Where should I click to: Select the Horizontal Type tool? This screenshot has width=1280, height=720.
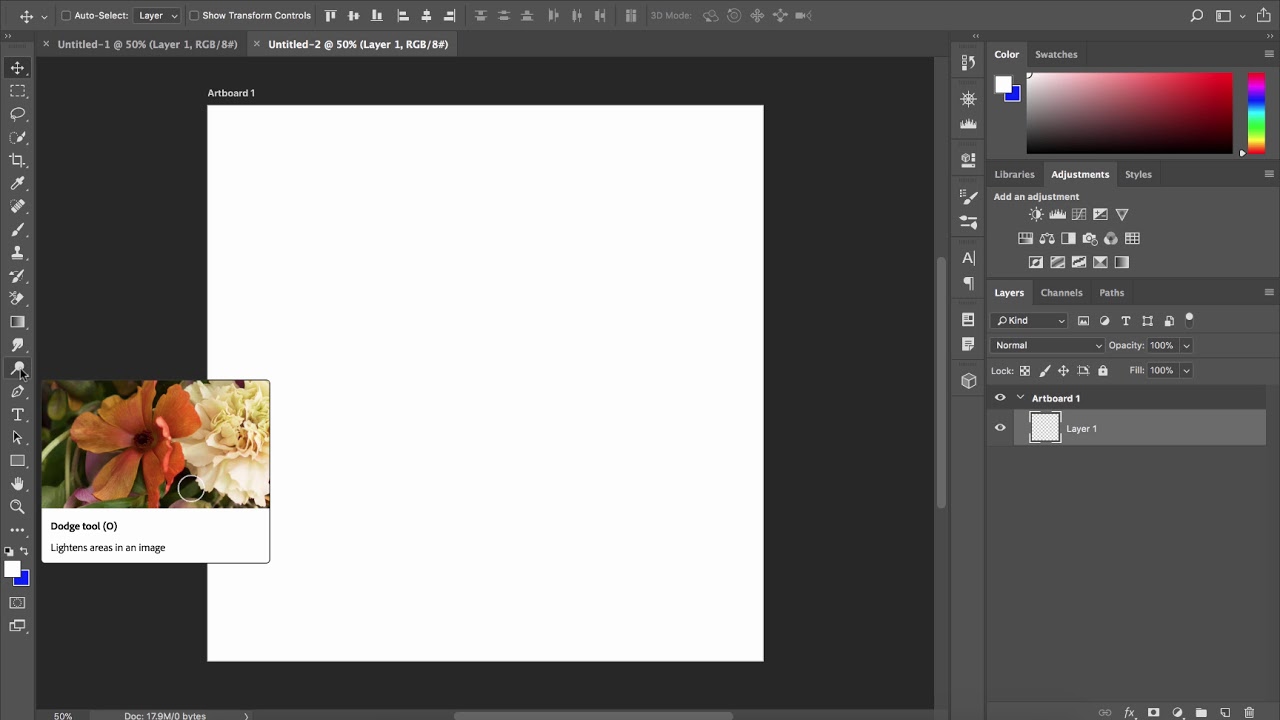coord(18,414)
